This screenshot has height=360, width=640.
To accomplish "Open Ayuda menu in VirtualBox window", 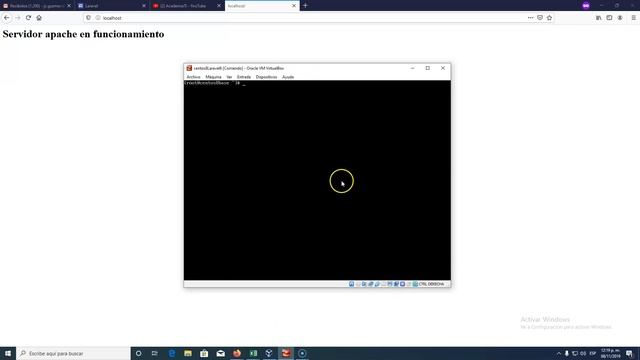I will 288,77.
